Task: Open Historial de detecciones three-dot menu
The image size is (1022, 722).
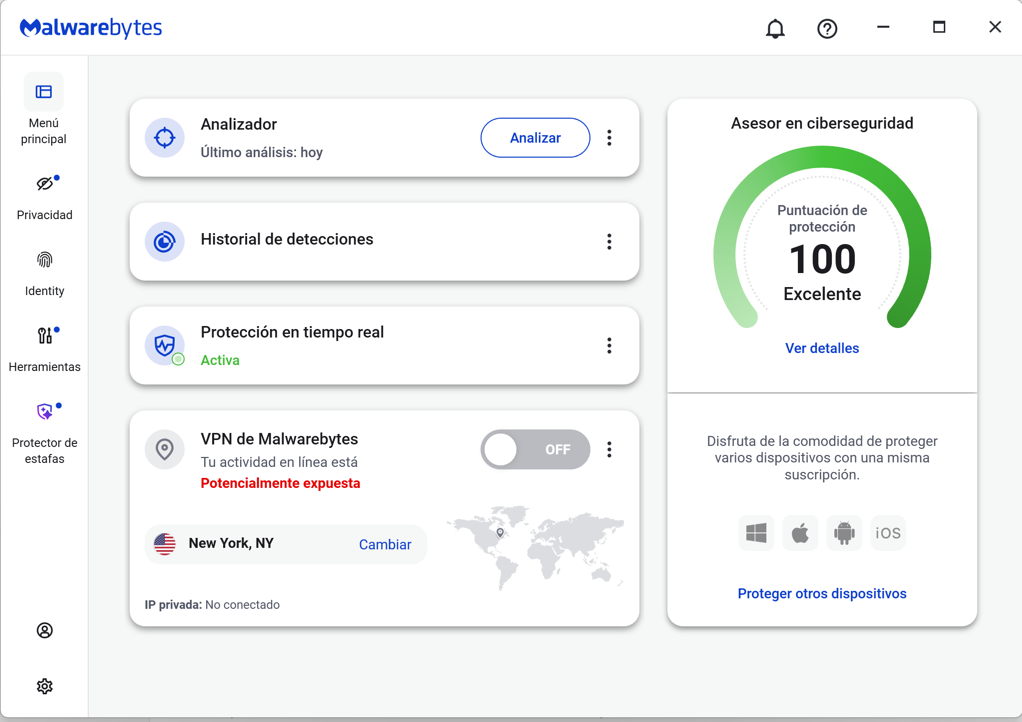Action: pos(609,242)
